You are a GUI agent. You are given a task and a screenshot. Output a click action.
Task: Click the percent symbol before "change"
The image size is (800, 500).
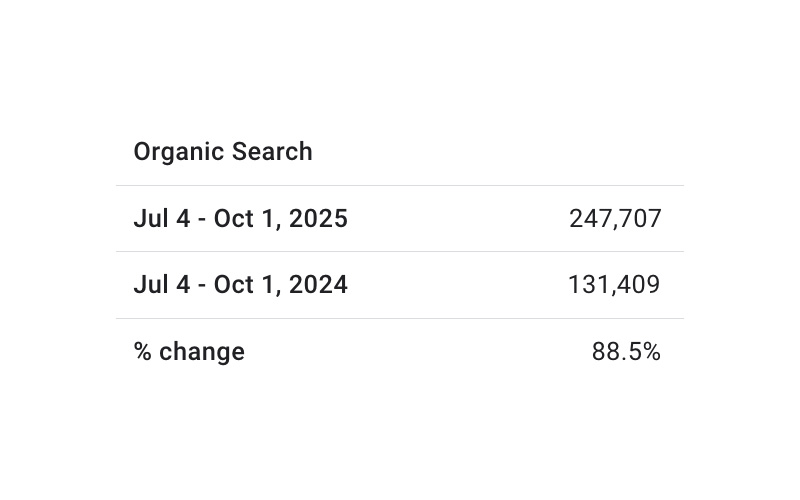coord(142,352)
